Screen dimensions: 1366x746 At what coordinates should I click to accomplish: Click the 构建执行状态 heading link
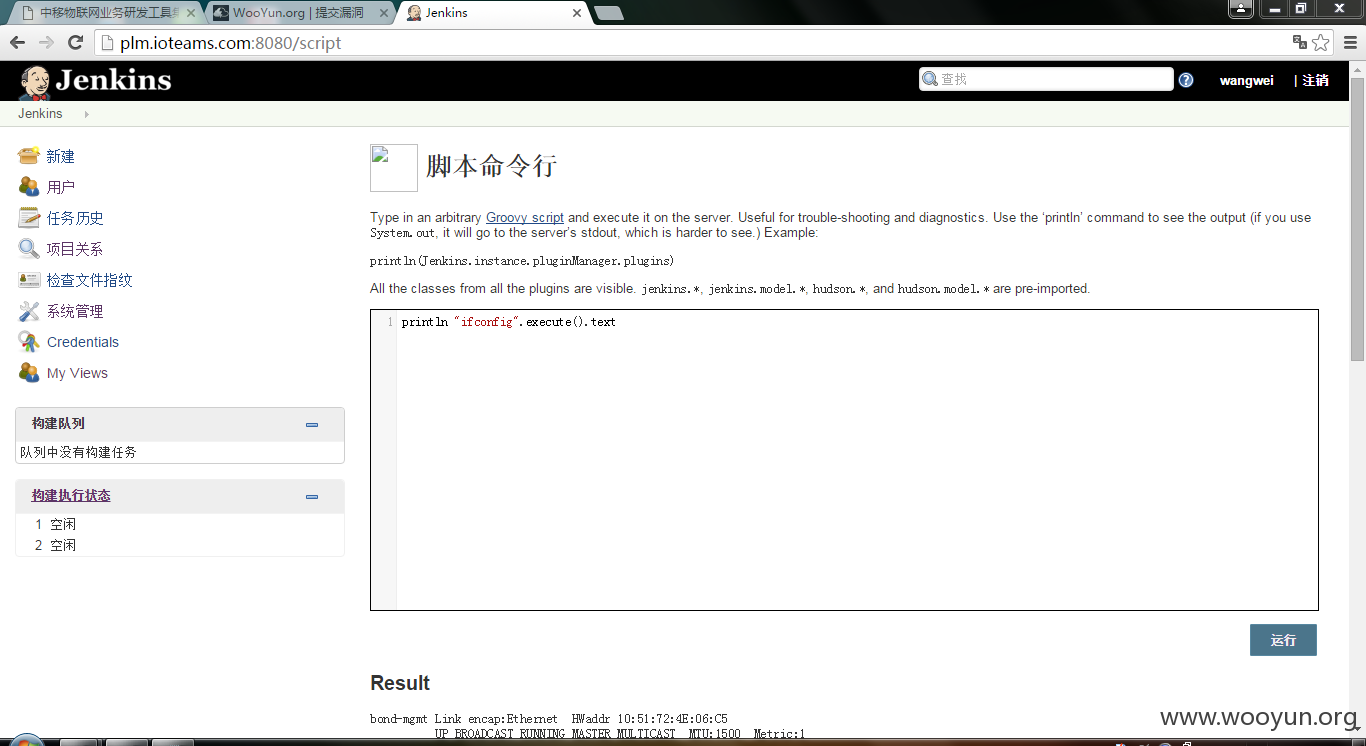[71, 495]
